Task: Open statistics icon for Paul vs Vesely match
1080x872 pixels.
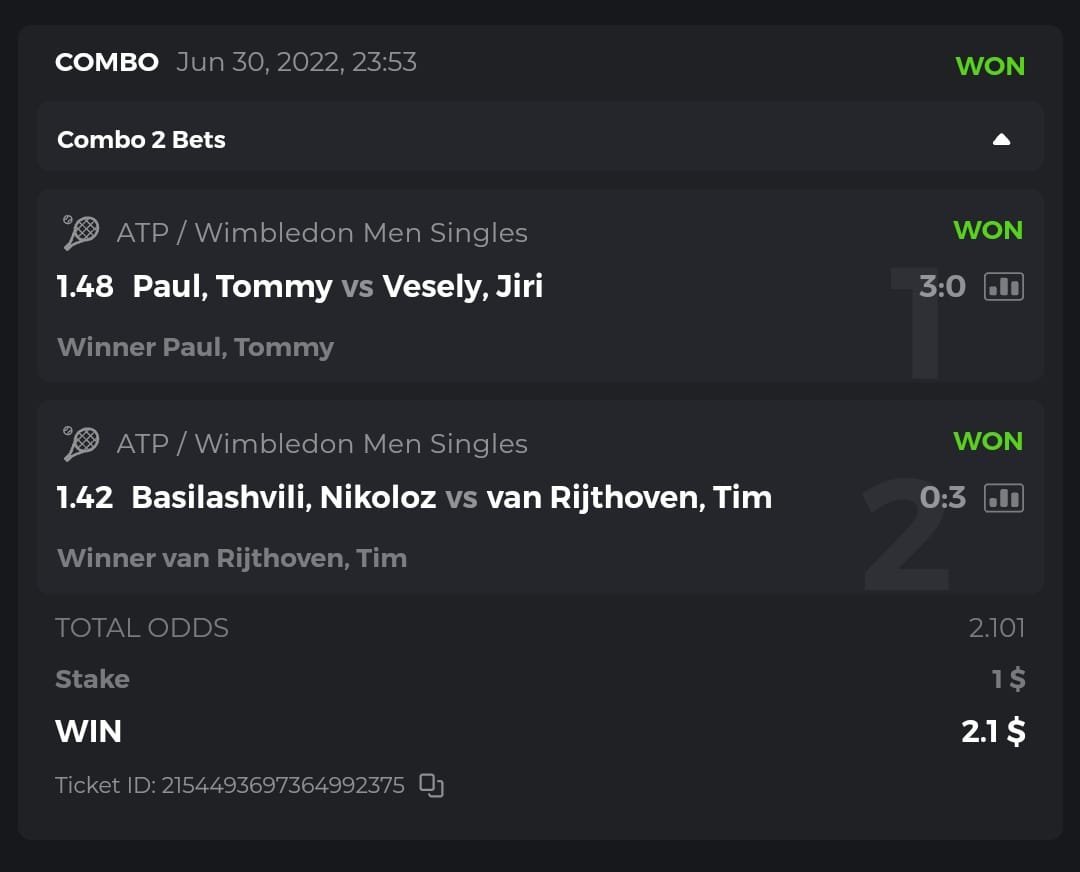Action: click(1003, 287)
